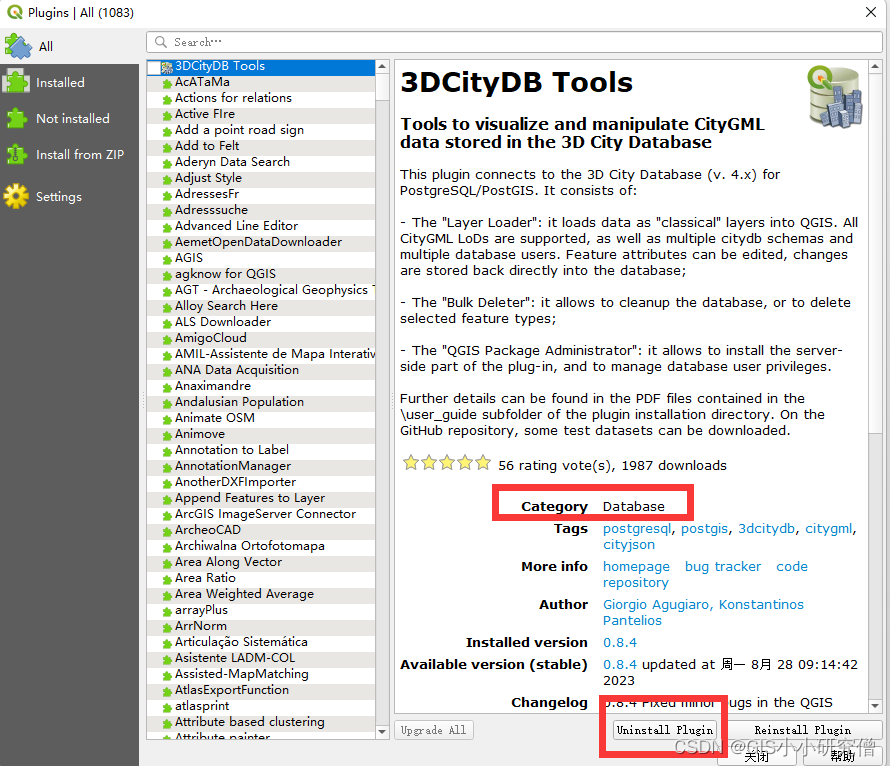Select Actions for relations plugin

click(x=261, y=98)
